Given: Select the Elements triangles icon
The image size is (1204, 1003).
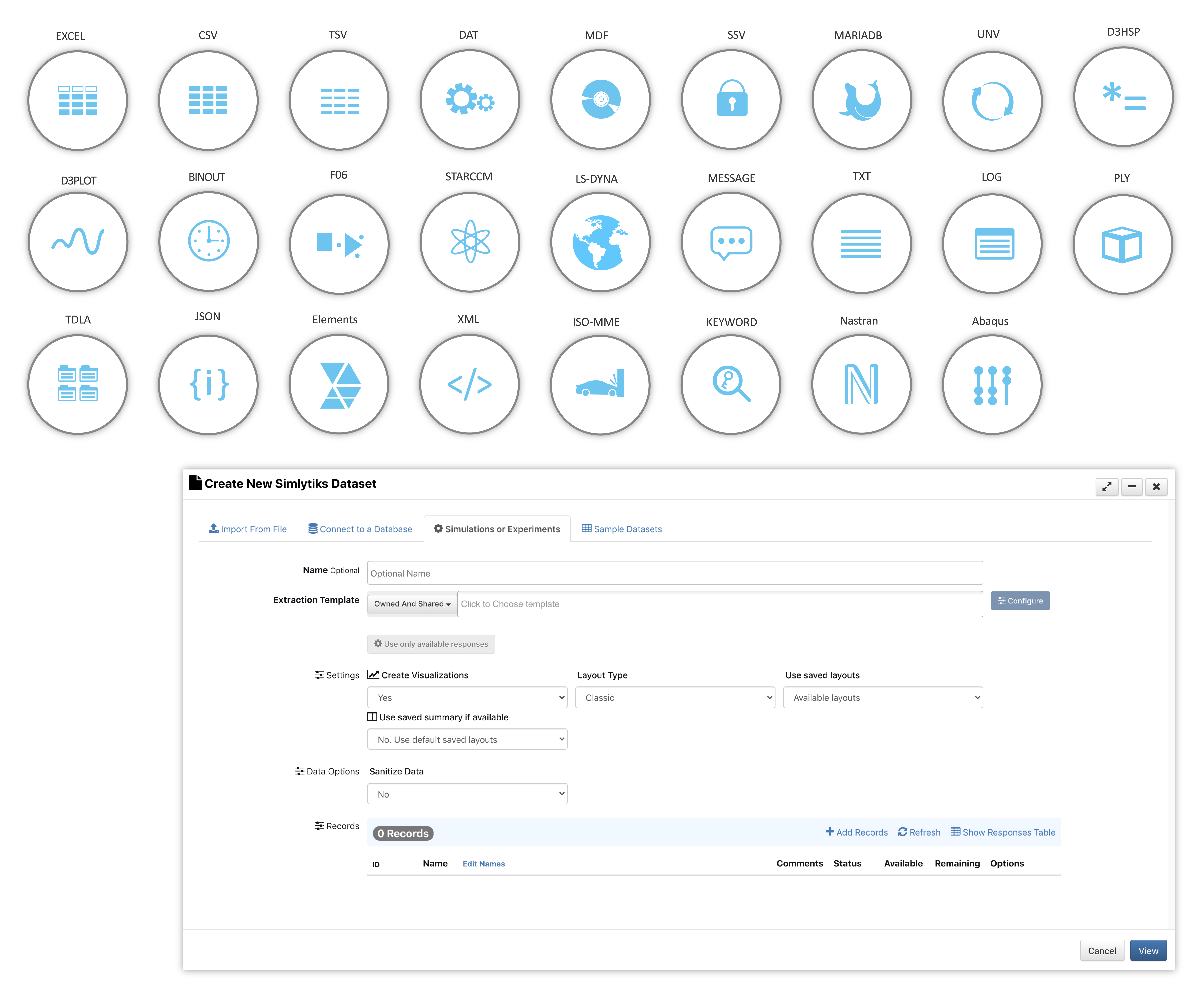Looking at the screenshot, I should 339,384.
